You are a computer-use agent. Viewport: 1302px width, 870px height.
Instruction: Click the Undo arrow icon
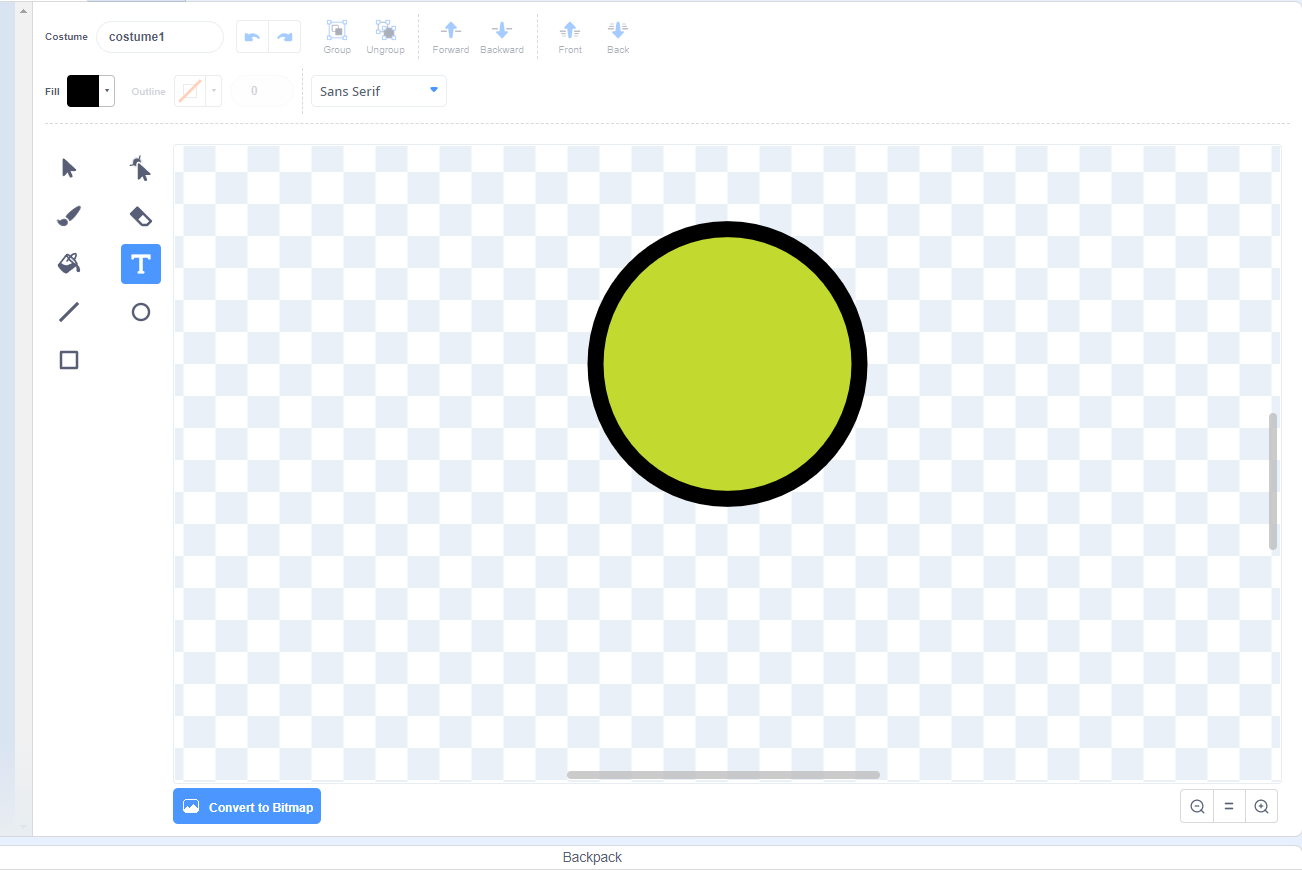pos(250,36)
